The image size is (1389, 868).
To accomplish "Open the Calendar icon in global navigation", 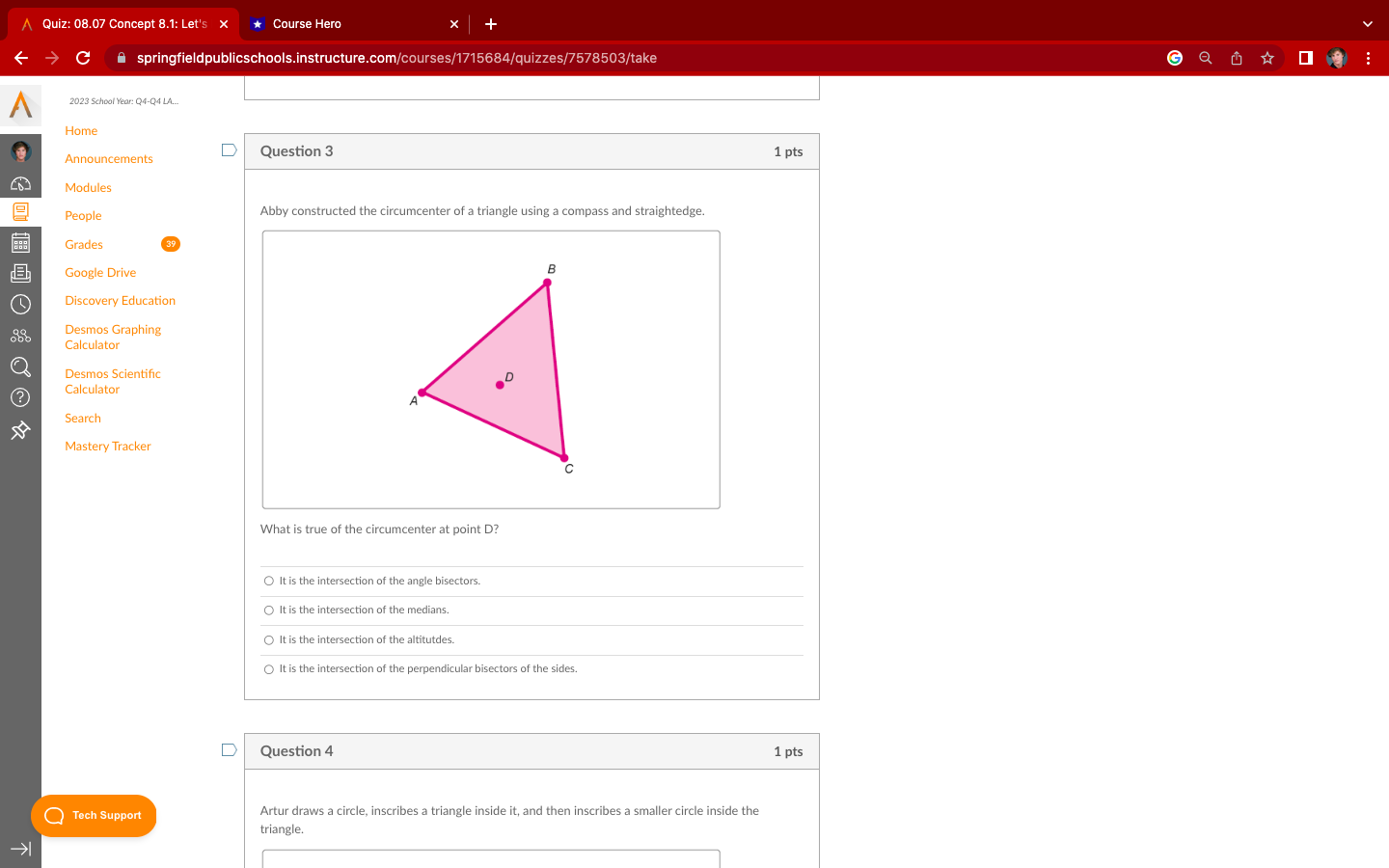I will 21,242.
